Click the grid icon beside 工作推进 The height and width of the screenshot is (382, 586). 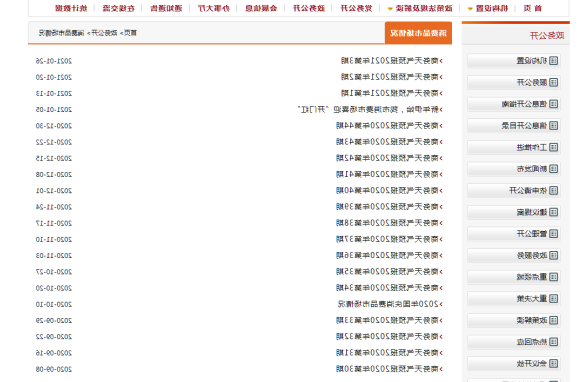553,147
